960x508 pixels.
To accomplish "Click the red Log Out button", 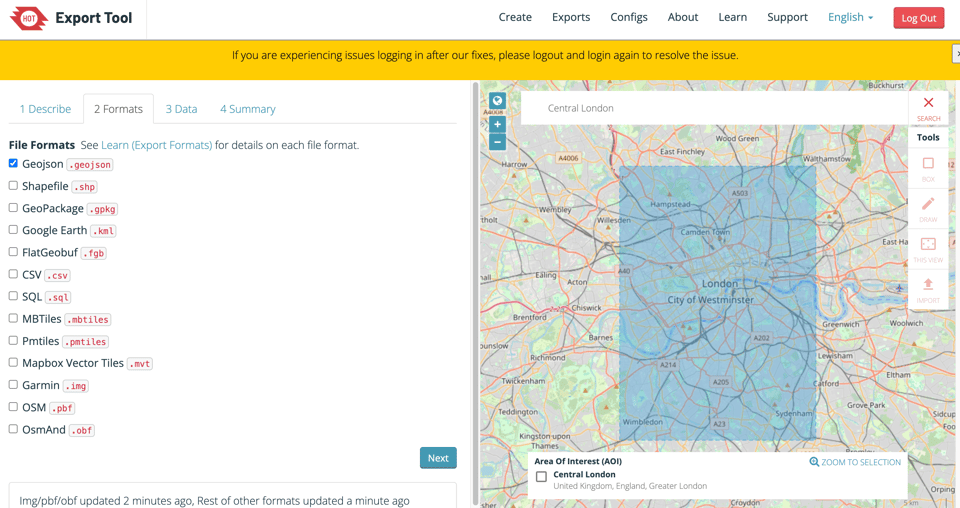I will coord(918,18).
